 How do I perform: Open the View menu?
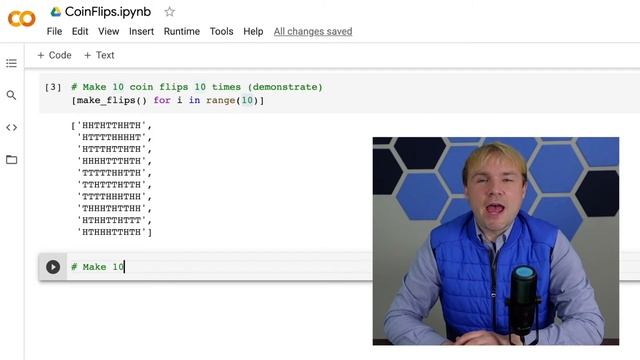(x=109, y=31)
